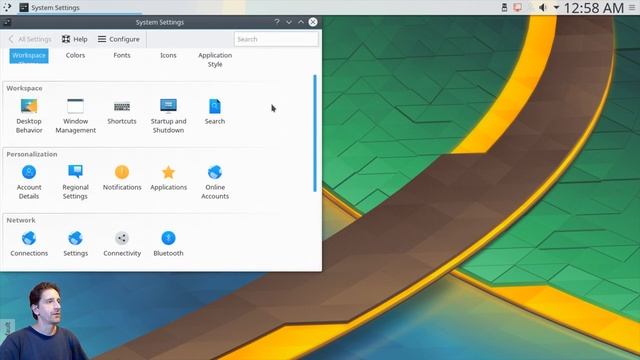Focus the Search input field

pos(276,39)
